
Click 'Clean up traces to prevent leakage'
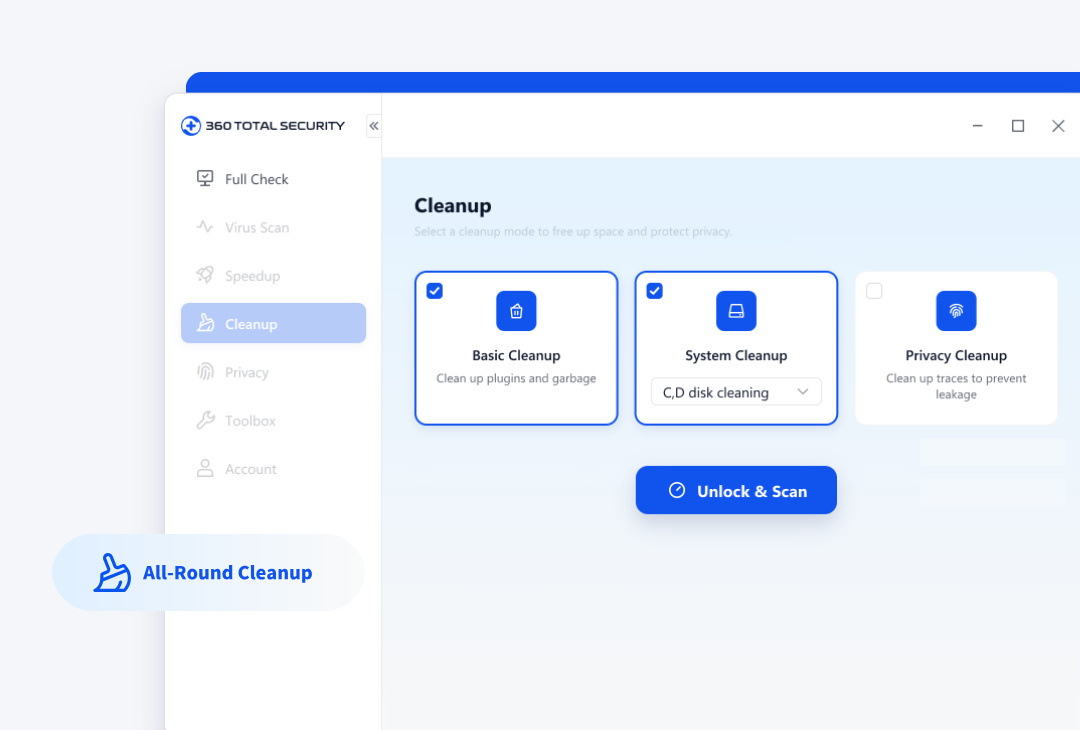tap(956, 386)
